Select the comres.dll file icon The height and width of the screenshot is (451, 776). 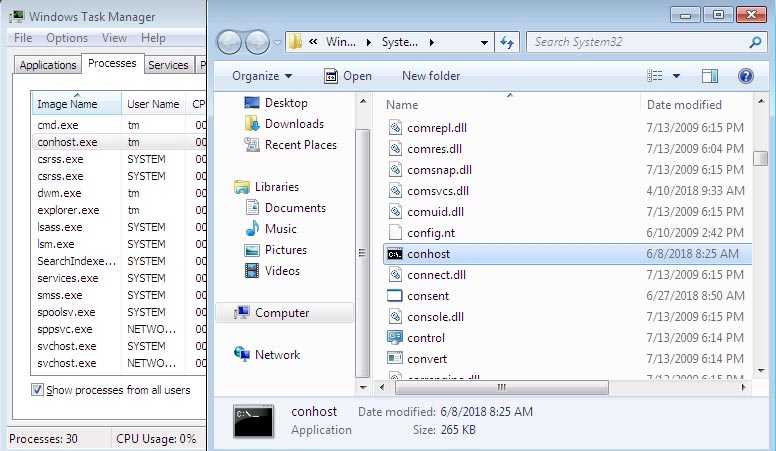(x=395, y=149)
